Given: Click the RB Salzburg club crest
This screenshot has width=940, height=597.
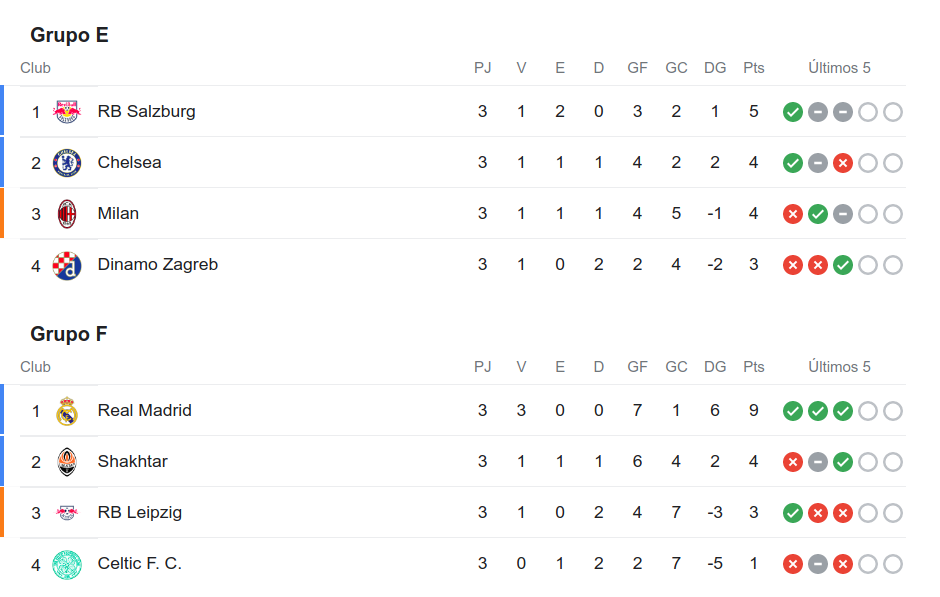Looking at the screenshot, I should click(67, 111).
